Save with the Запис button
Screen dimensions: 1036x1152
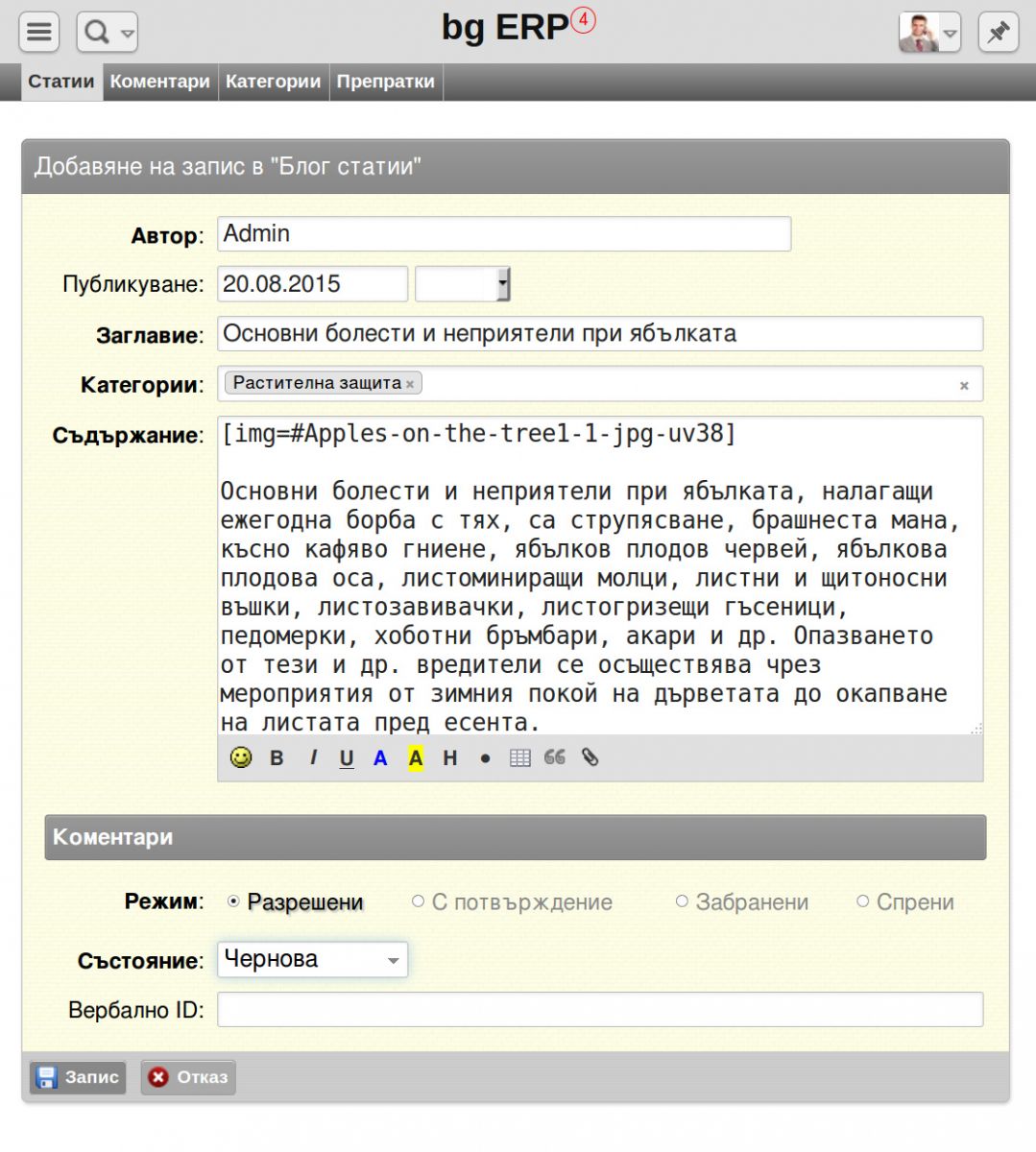click(78, 1077)
